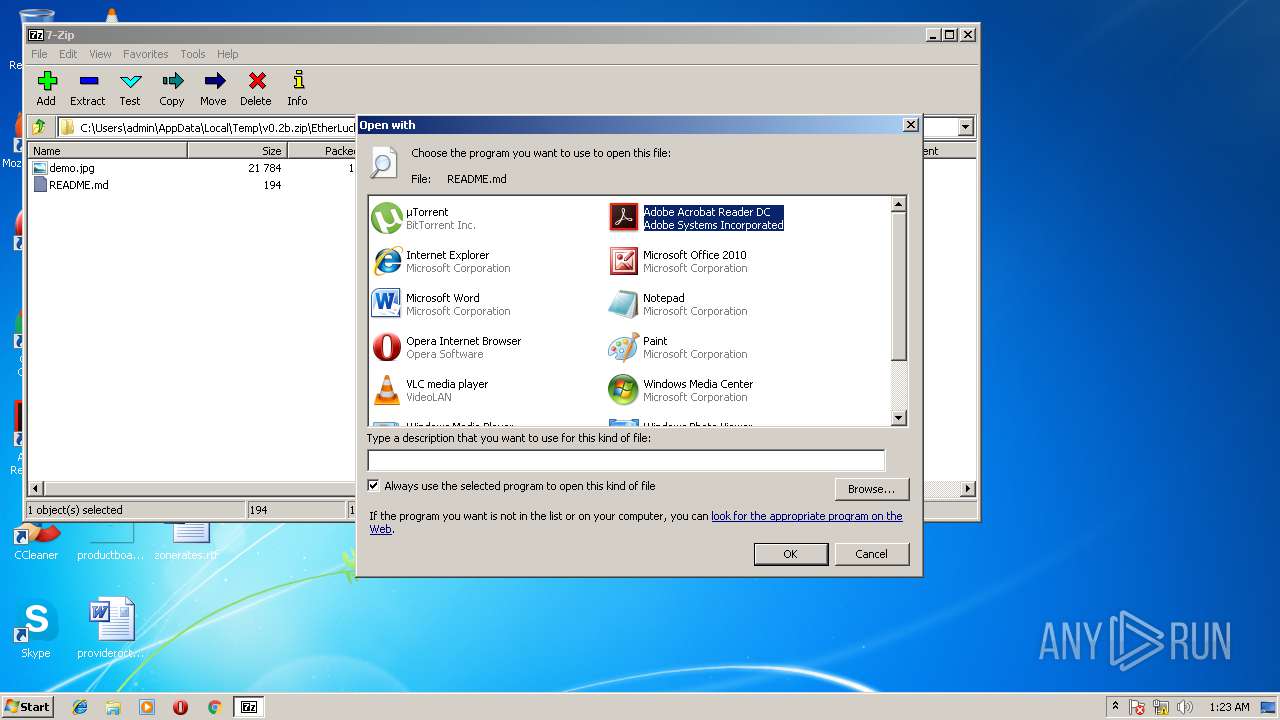This screenshot has height=720, width=1280.
Task: Click the Browse... button
Action: [x=871, y=489]
